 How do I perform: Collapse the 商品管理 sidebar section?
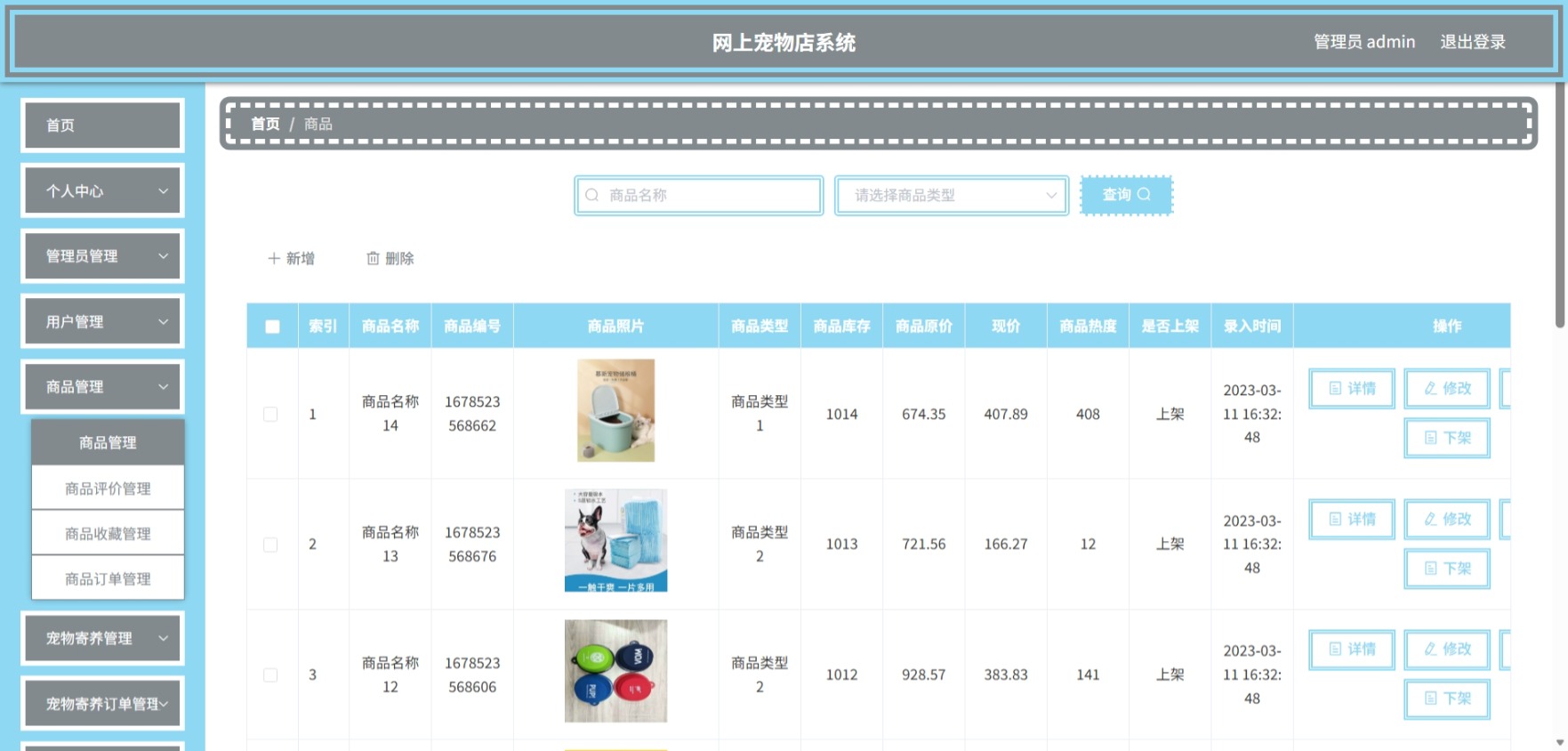coord(102,387)
